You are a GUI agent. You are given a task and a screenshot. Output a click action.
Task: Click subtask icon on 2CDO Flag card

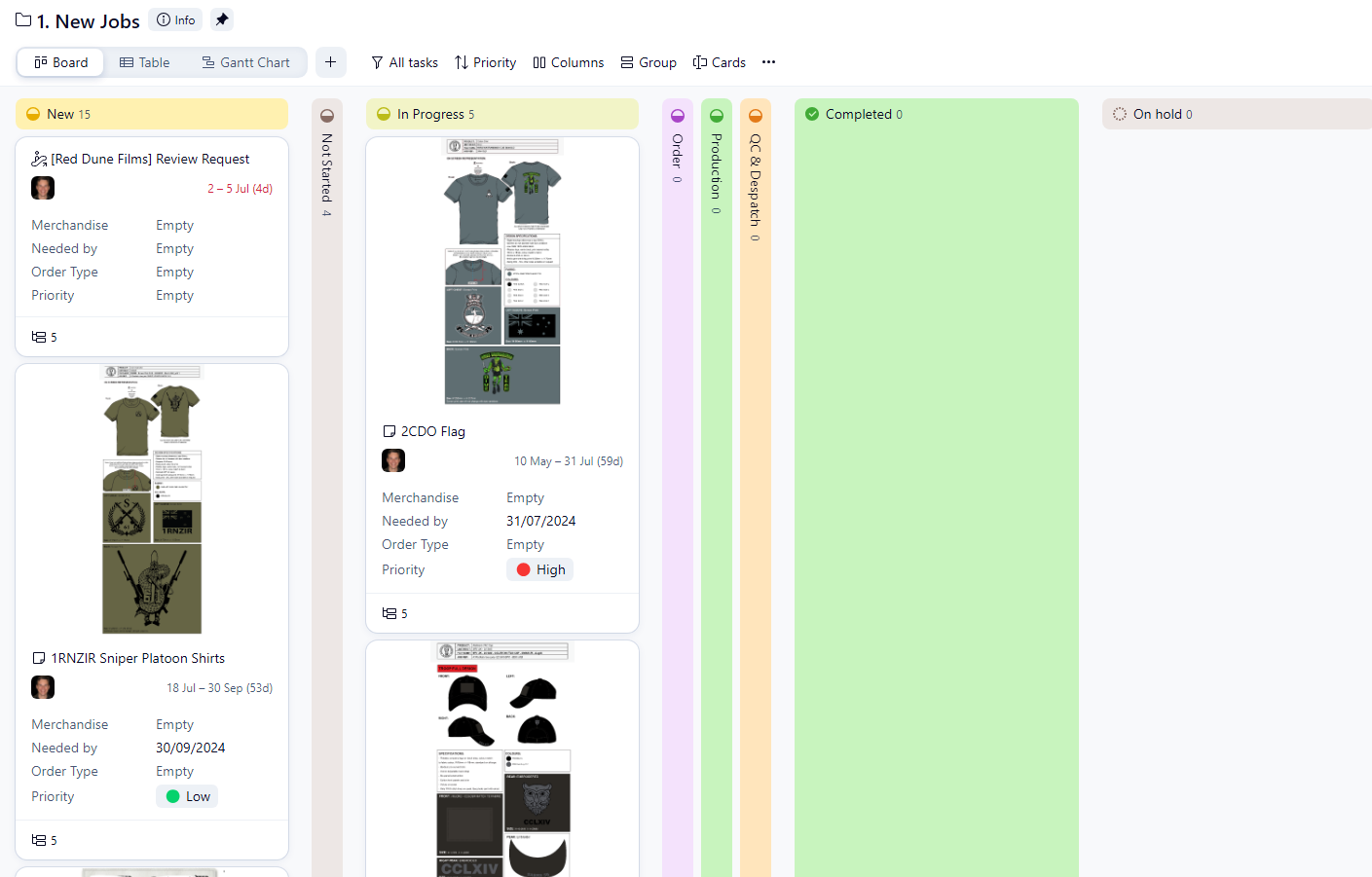pyautogui.click(x=390, y=613)
